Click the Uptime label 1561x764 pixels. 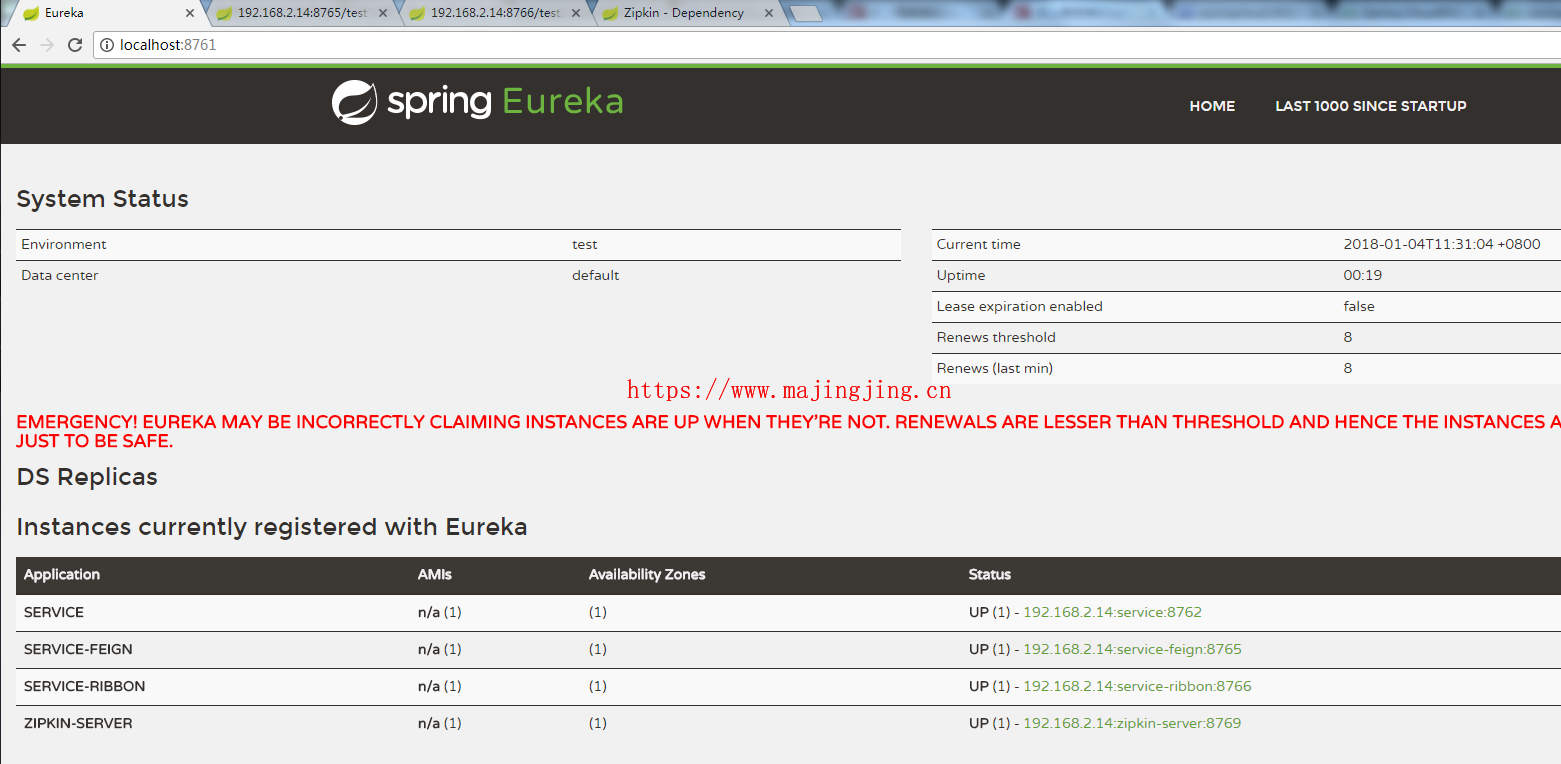pyautogui.click(x=961, y=276)
